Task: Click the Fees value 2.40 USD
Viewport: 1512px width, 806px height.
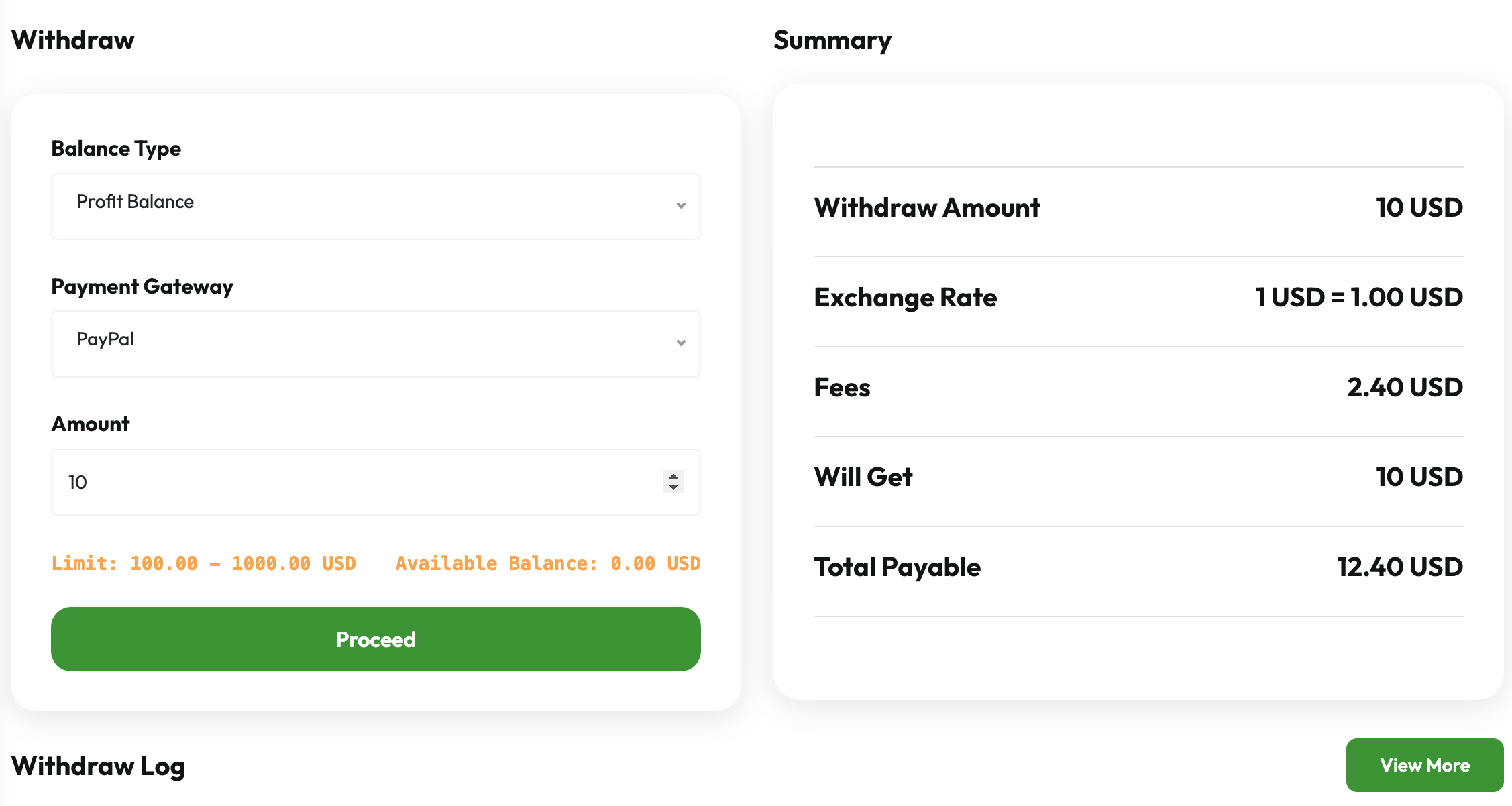Action: 1405,388
